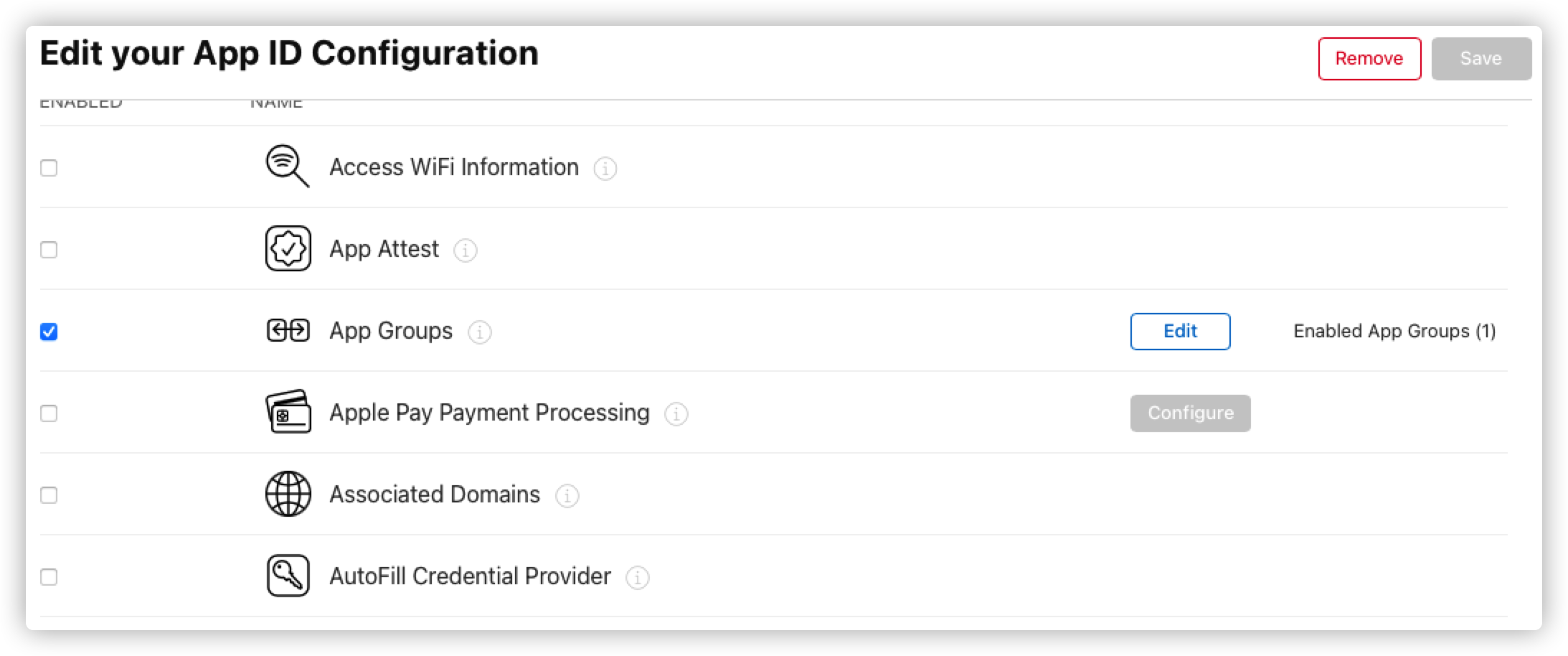Open info icon next to App Groups
The width and height of the screenshot is (1568, 656).
click(x=480, y=332)
